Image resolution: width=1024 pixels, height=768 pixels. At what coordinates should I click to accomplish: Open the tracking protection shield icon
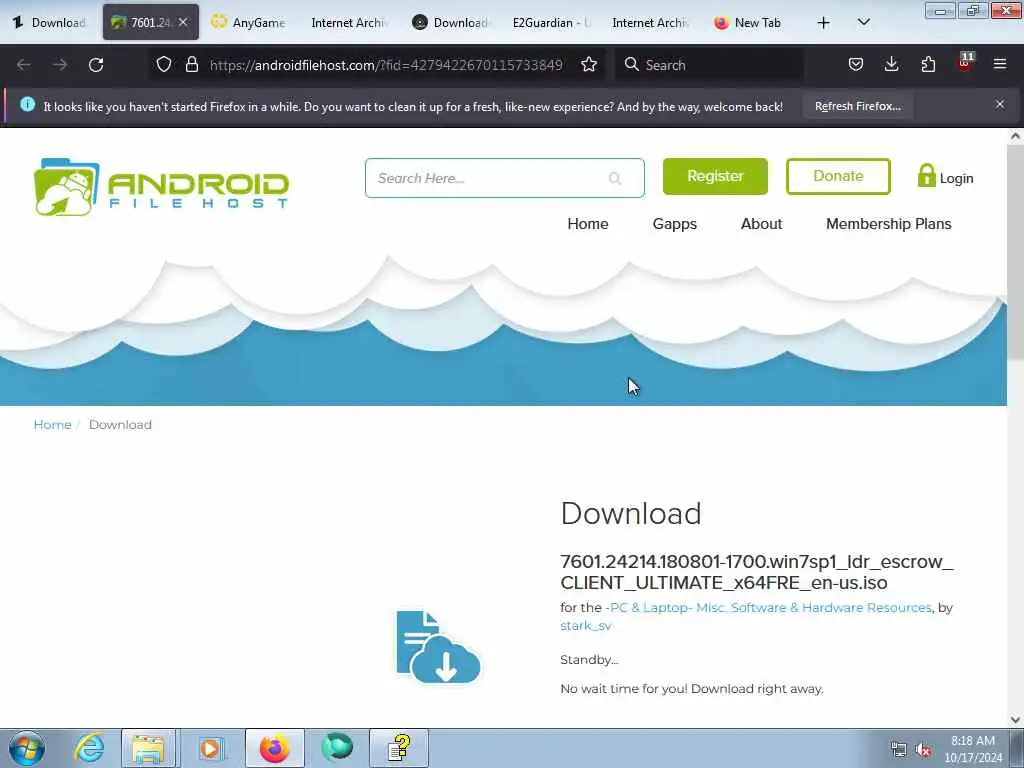coord(164,64)
